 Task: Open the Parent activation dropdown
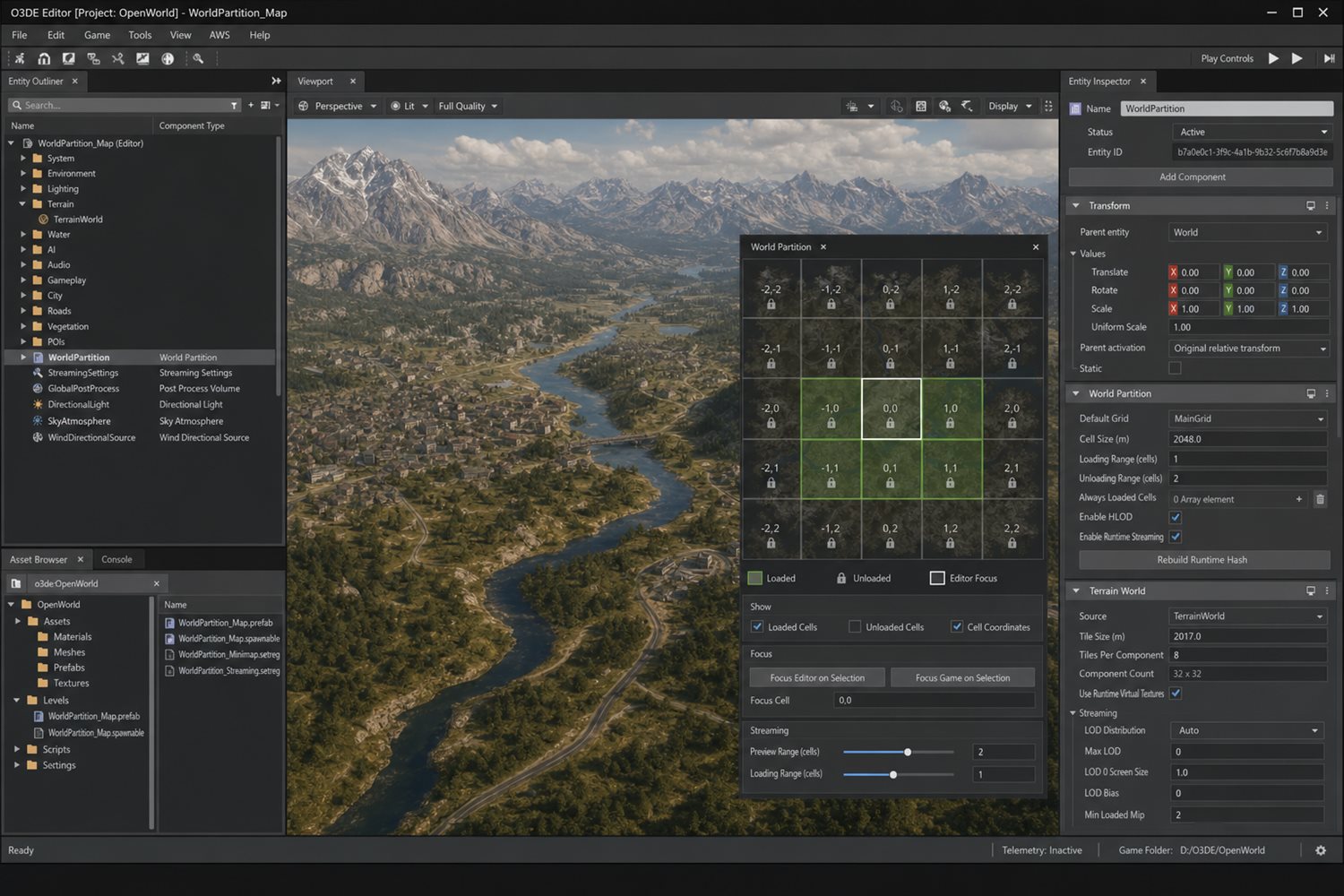1248,349
